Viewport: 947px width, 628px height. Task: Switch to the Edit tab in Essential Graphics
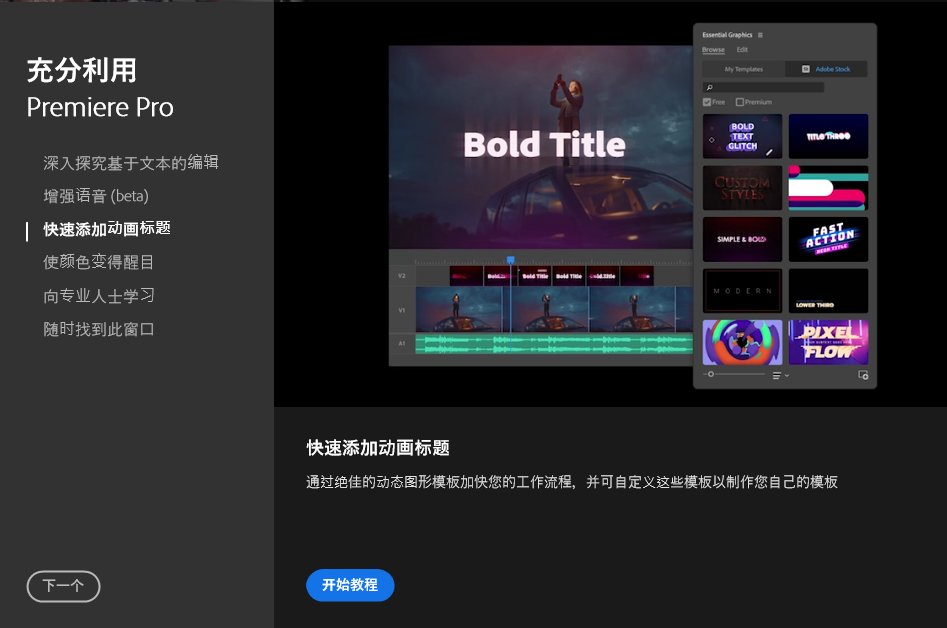coord(742,50)
